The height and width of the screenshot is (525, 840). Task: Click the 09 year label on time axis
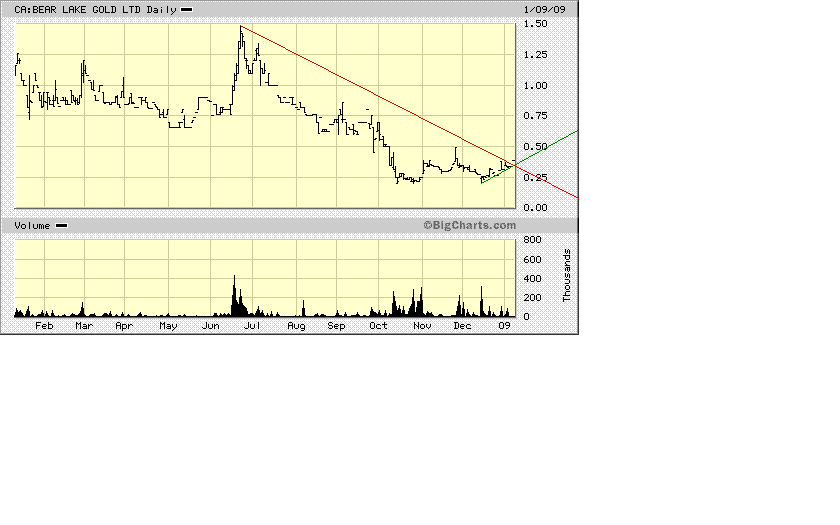(x=504, y=326)
